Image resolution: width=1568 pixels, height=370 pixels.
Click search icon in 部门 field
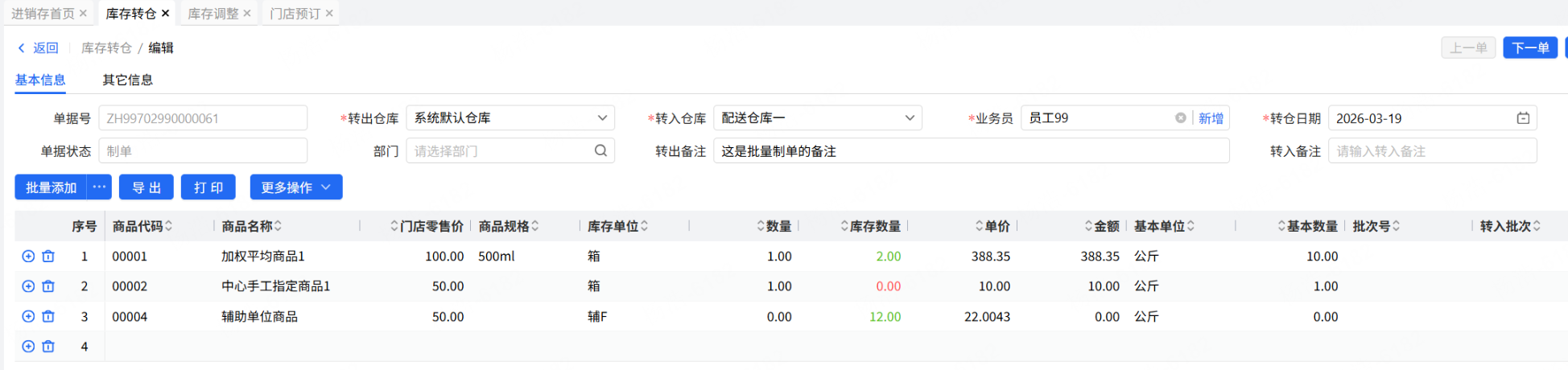[x=600, y=151]
